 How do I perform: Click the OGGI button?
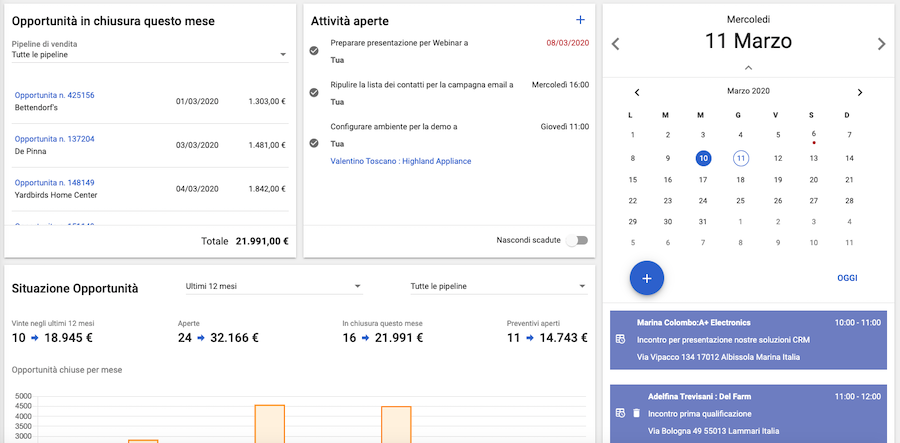click(847, 278)
